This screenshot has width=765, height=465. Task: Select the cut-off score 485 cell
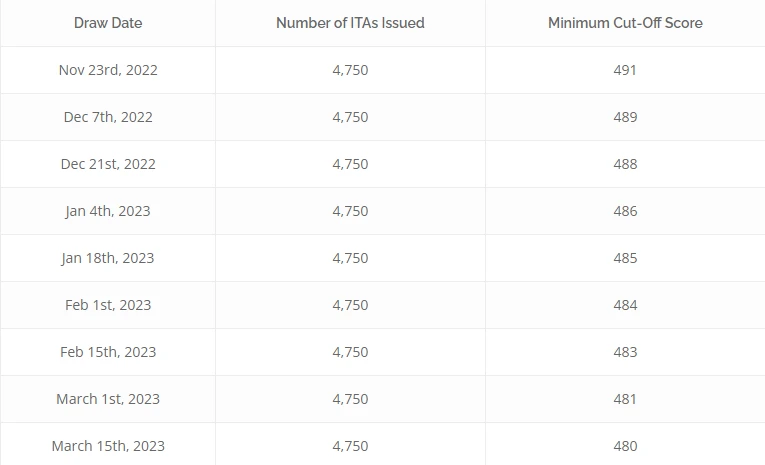[625, 258]
